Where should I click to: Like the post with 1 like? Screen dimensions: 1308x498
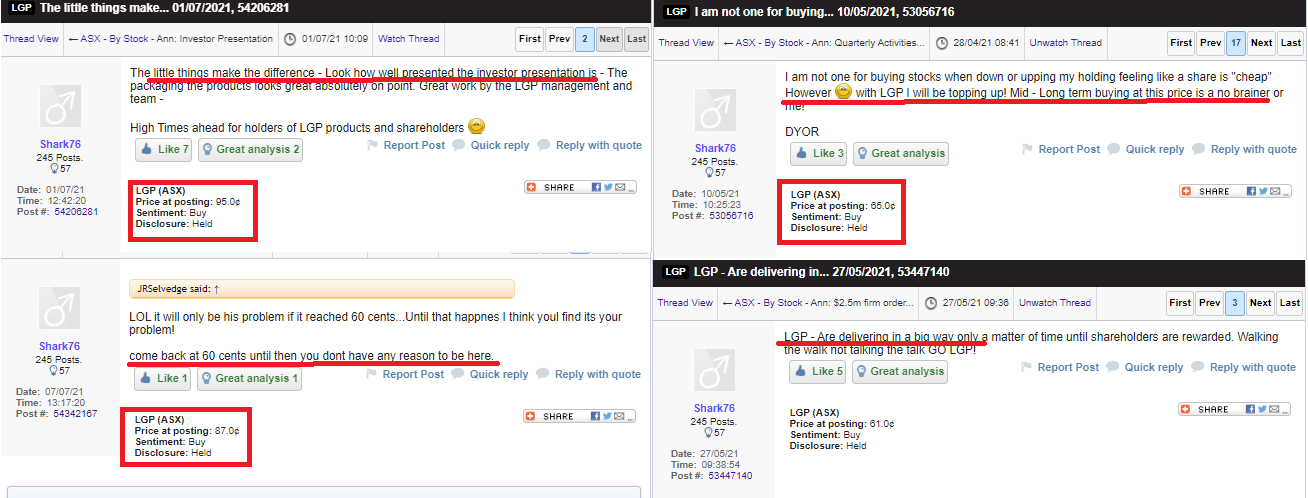162,378
